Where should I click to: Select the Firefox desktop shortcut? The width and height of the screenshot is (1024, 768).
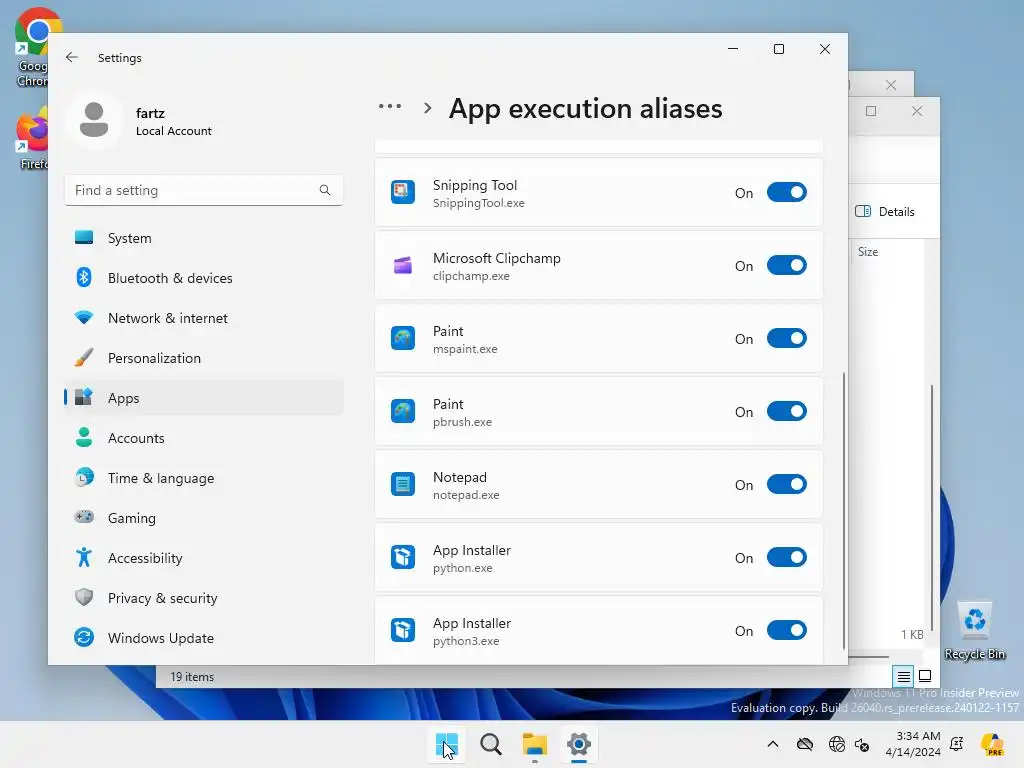coord(33,140)
